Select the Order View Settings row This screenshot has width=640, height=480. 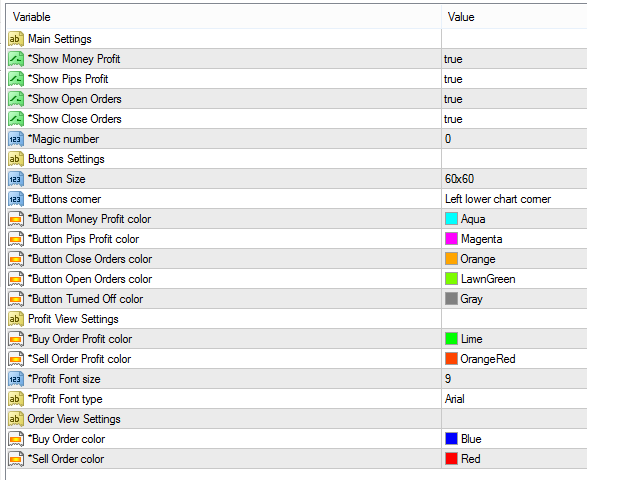297,419
